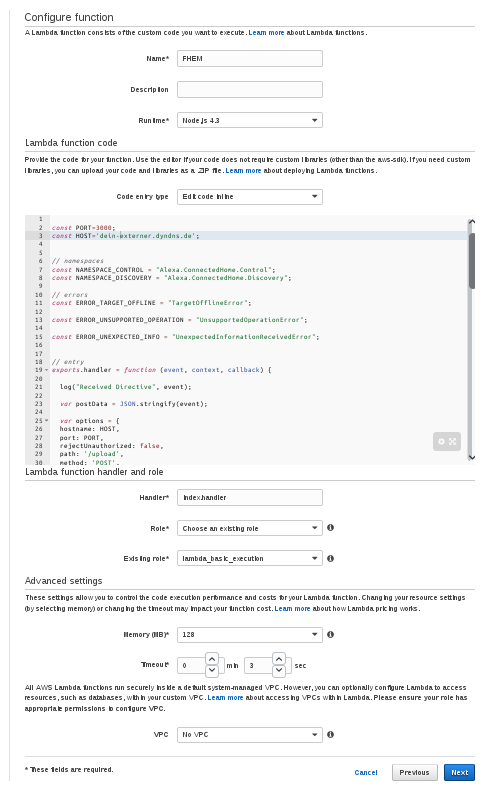Open Learn more about deploying Lambda functions
Viewport: 496px width, 802px height.
click(x=243, y=170)
